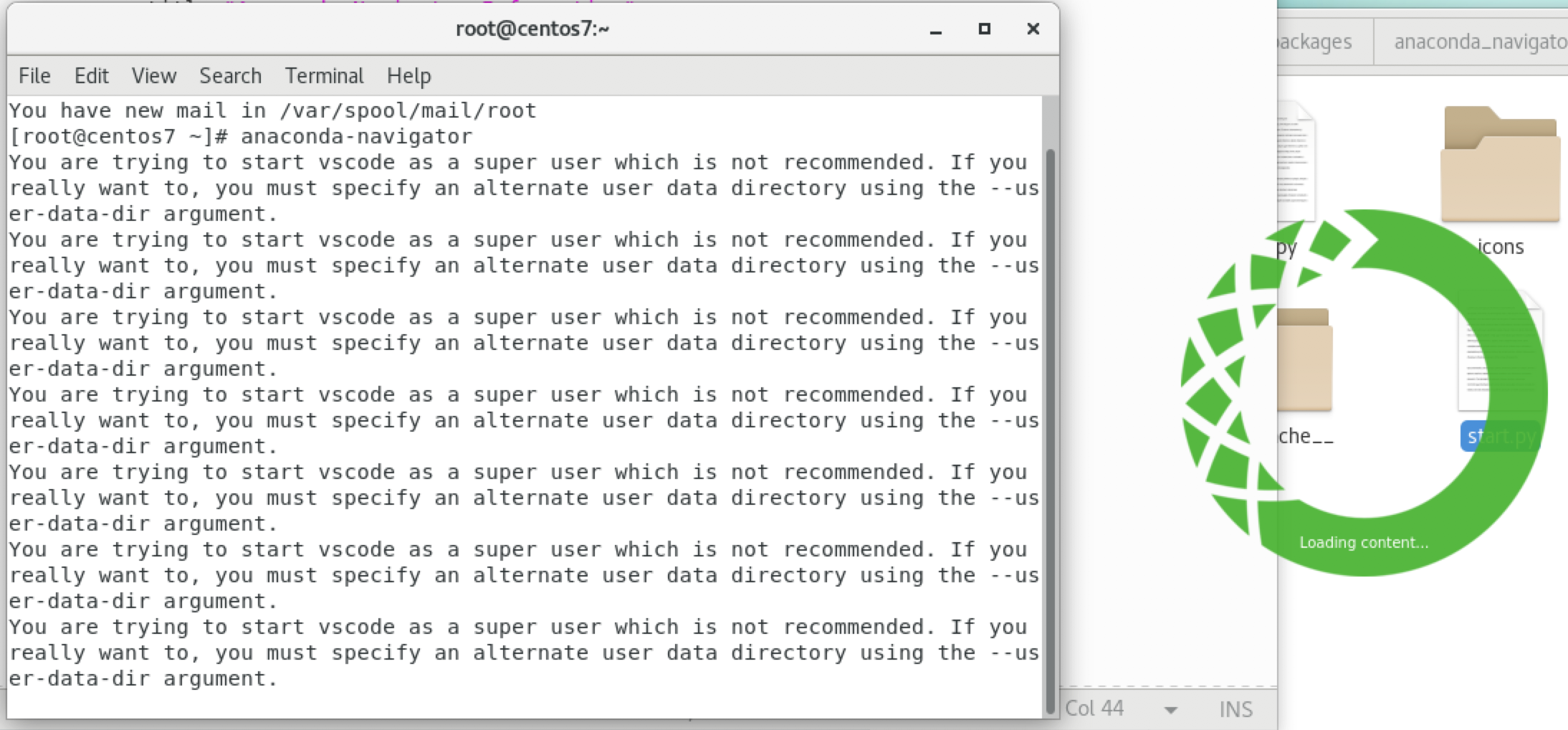
Task: Open the Help menu
Action: tap(408, 75)
